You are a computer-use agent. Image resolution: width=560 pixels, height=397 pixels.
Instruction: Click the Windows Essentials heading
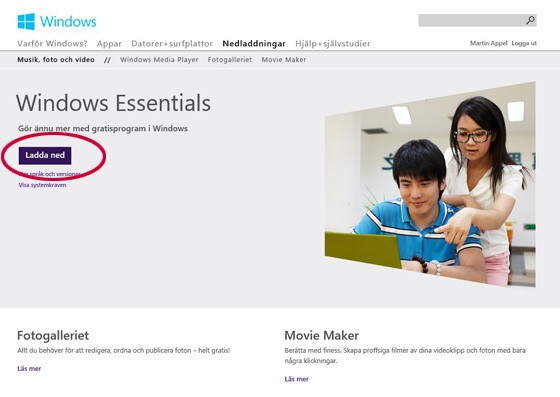pyautogui.click(x=114, y=103)
